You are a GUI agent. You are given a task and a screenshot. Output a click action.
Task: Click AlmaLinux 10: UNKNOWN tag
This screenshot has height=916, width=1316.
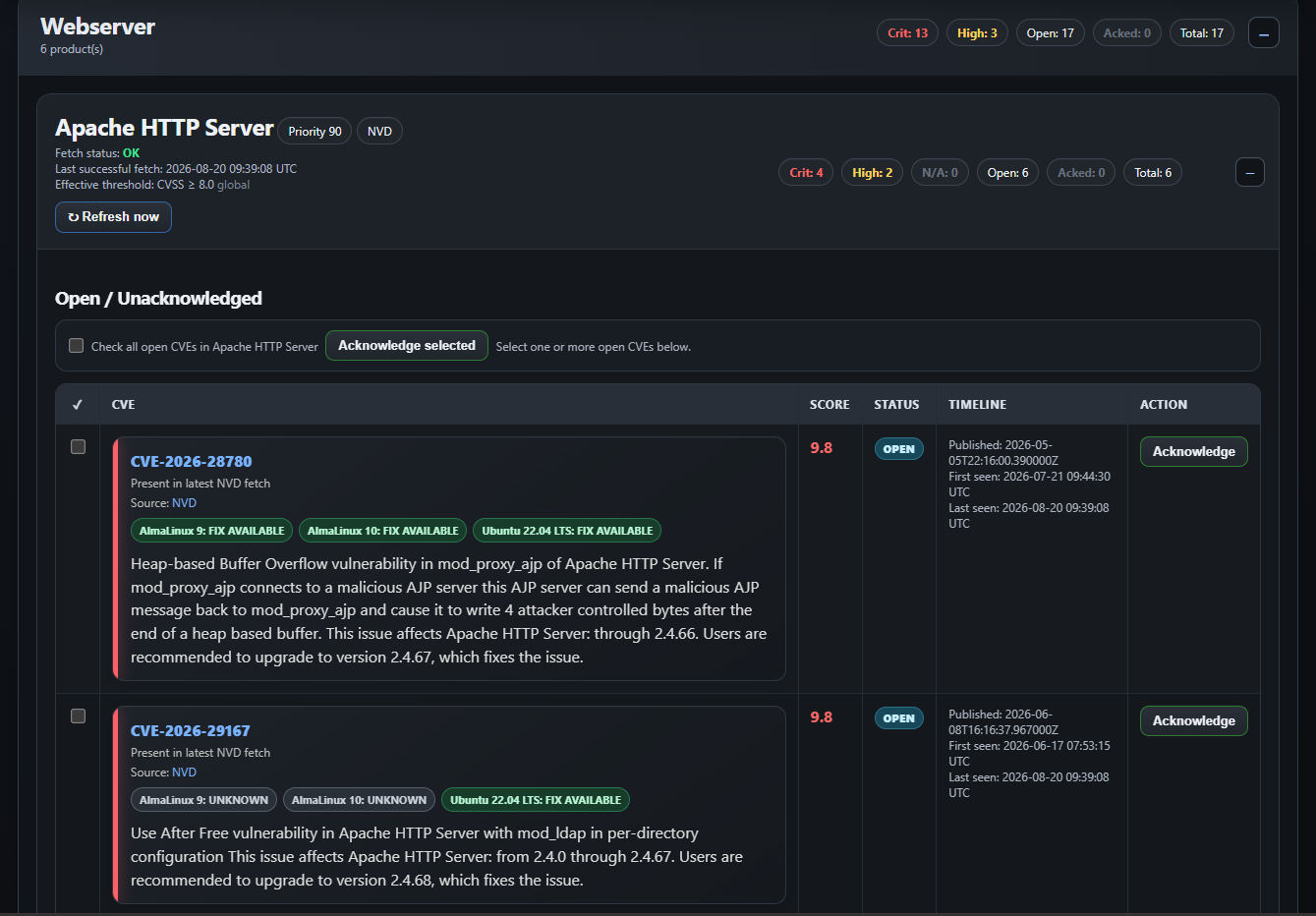tap(360, 800)
